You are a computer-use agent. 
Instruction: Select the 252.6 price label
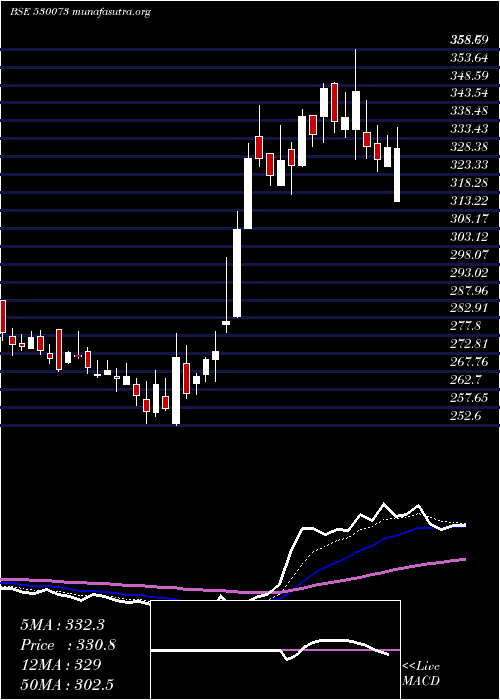465,416
